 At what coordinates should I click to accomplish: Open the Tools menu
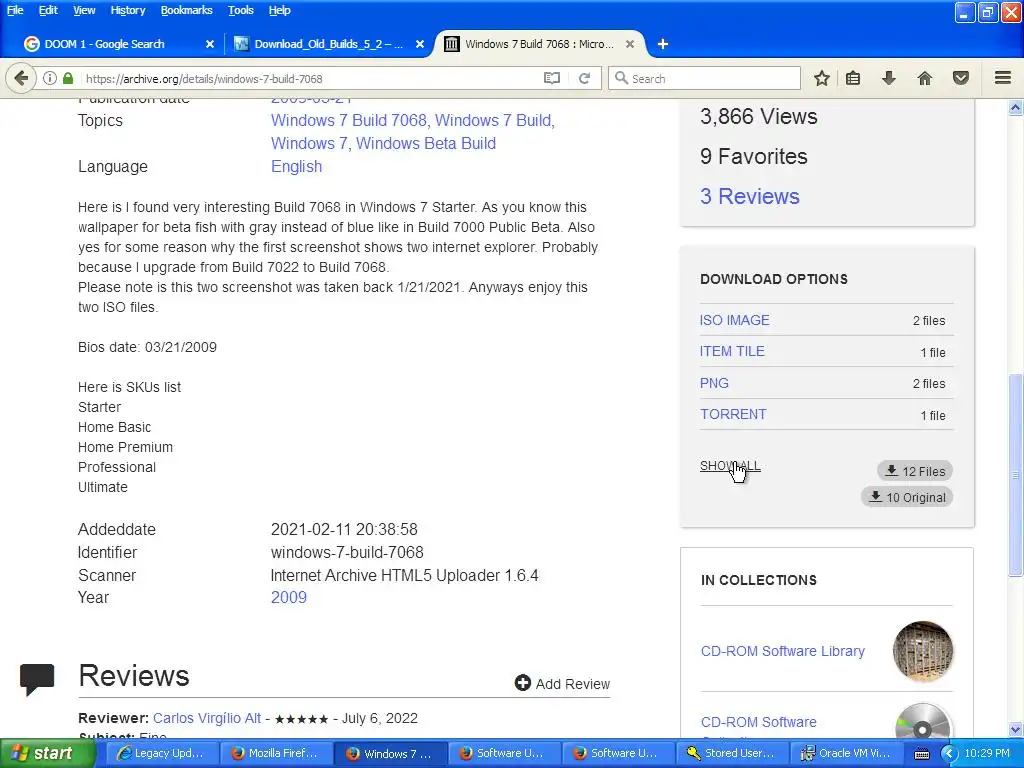[x=240, y=10]
